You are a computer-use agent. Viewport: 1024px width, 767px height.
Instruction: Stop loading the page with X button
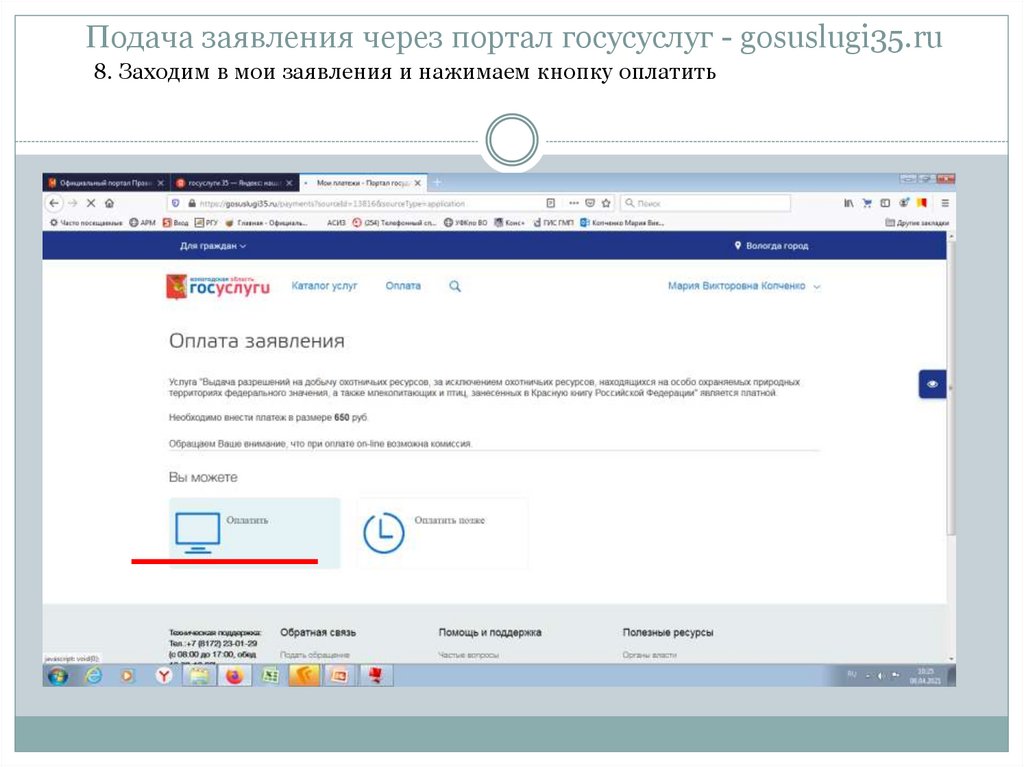pos(91,203)
